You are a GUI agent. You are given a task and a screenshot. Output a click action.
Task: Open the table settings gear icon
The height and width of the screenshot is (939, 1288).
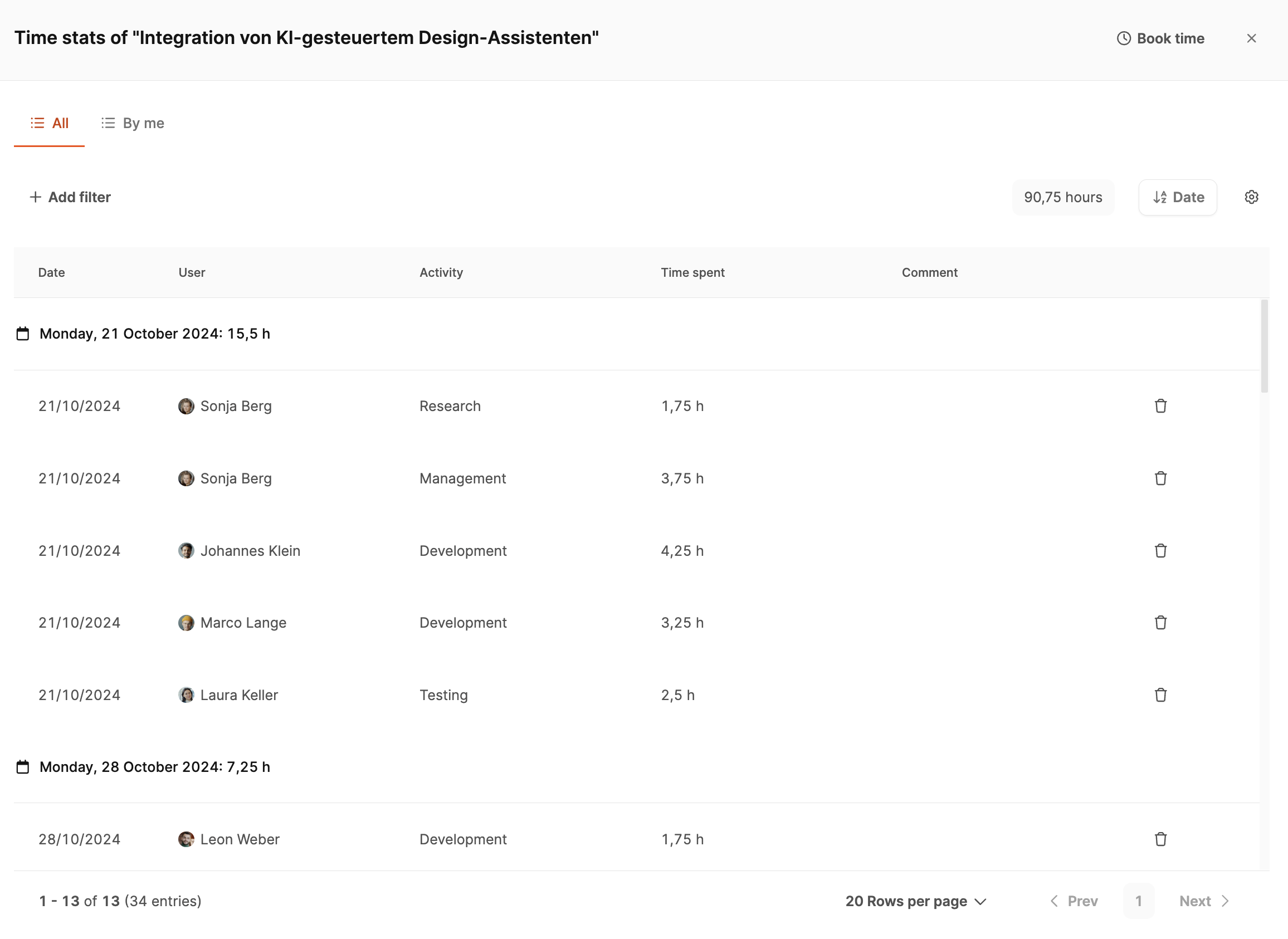1251,197
